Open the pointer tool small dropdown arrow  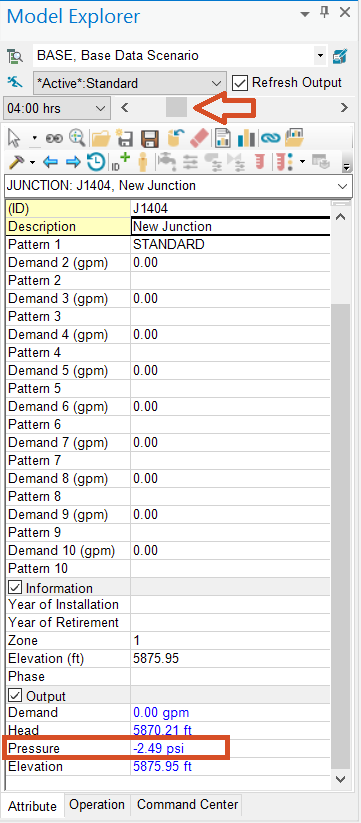(x=34, y=139)
